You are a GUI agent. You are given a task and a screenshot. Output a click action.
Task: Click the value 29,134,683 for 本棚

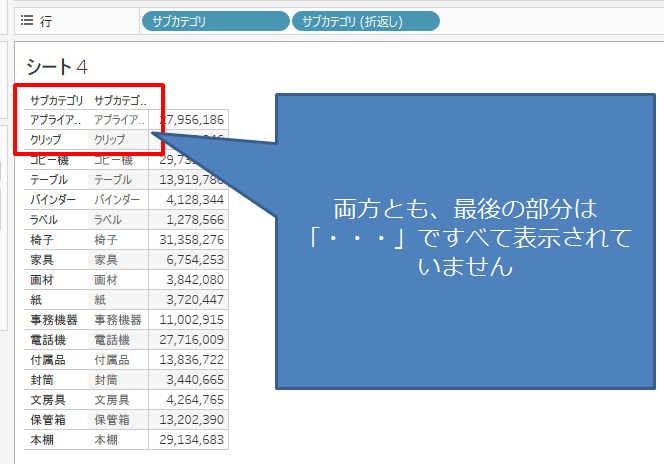[190, 440]
